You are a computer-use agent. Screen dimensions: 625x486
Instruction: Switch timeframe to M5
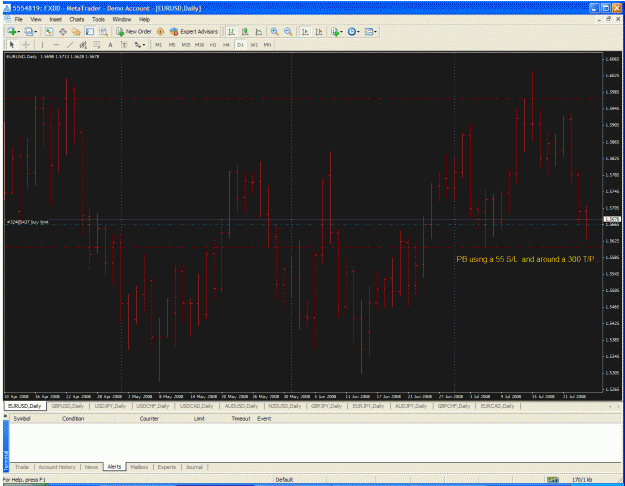[x=172, y=45]
